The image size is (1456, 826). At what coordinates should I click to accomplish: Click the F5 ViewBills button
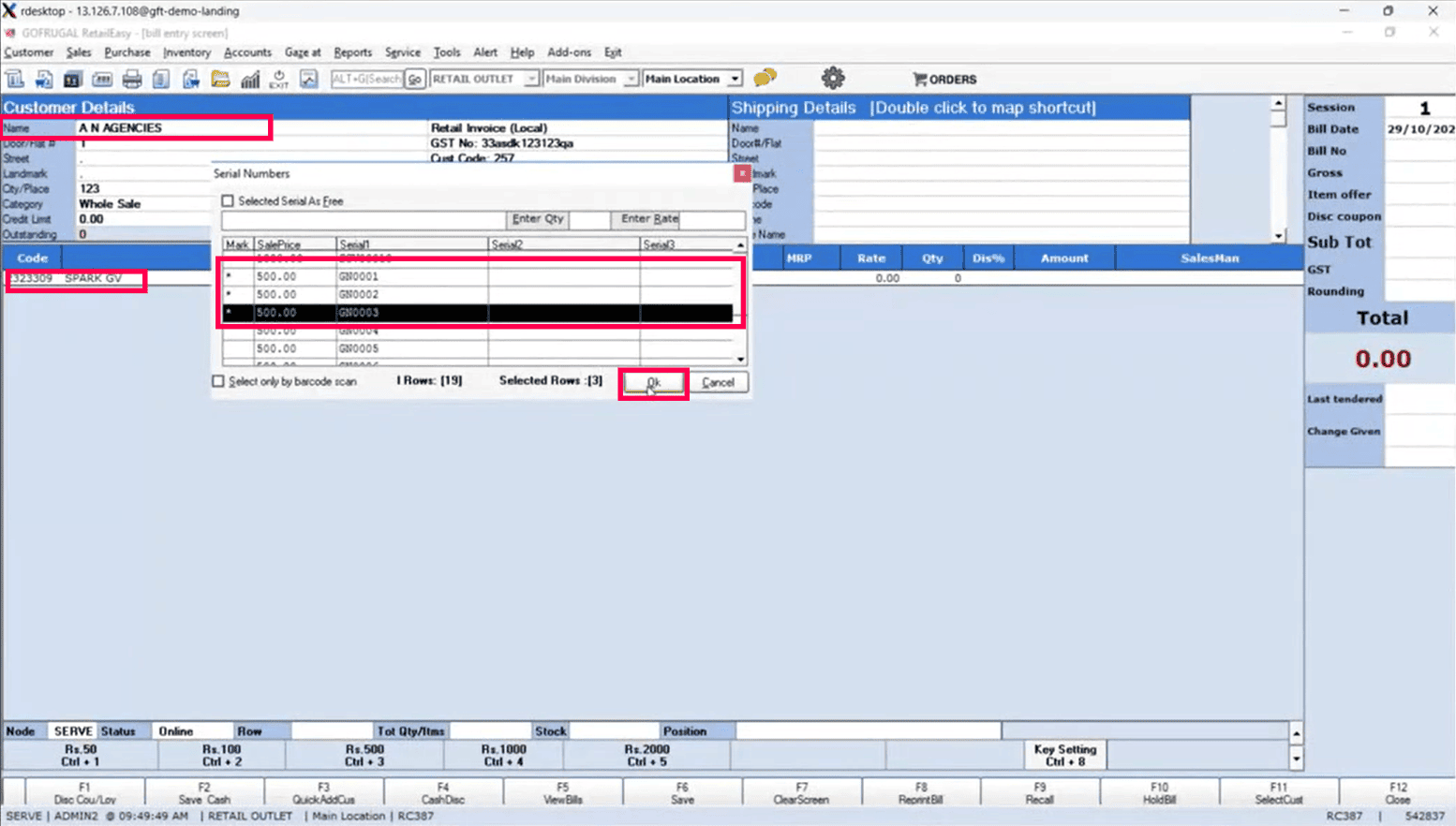point(562,793)
